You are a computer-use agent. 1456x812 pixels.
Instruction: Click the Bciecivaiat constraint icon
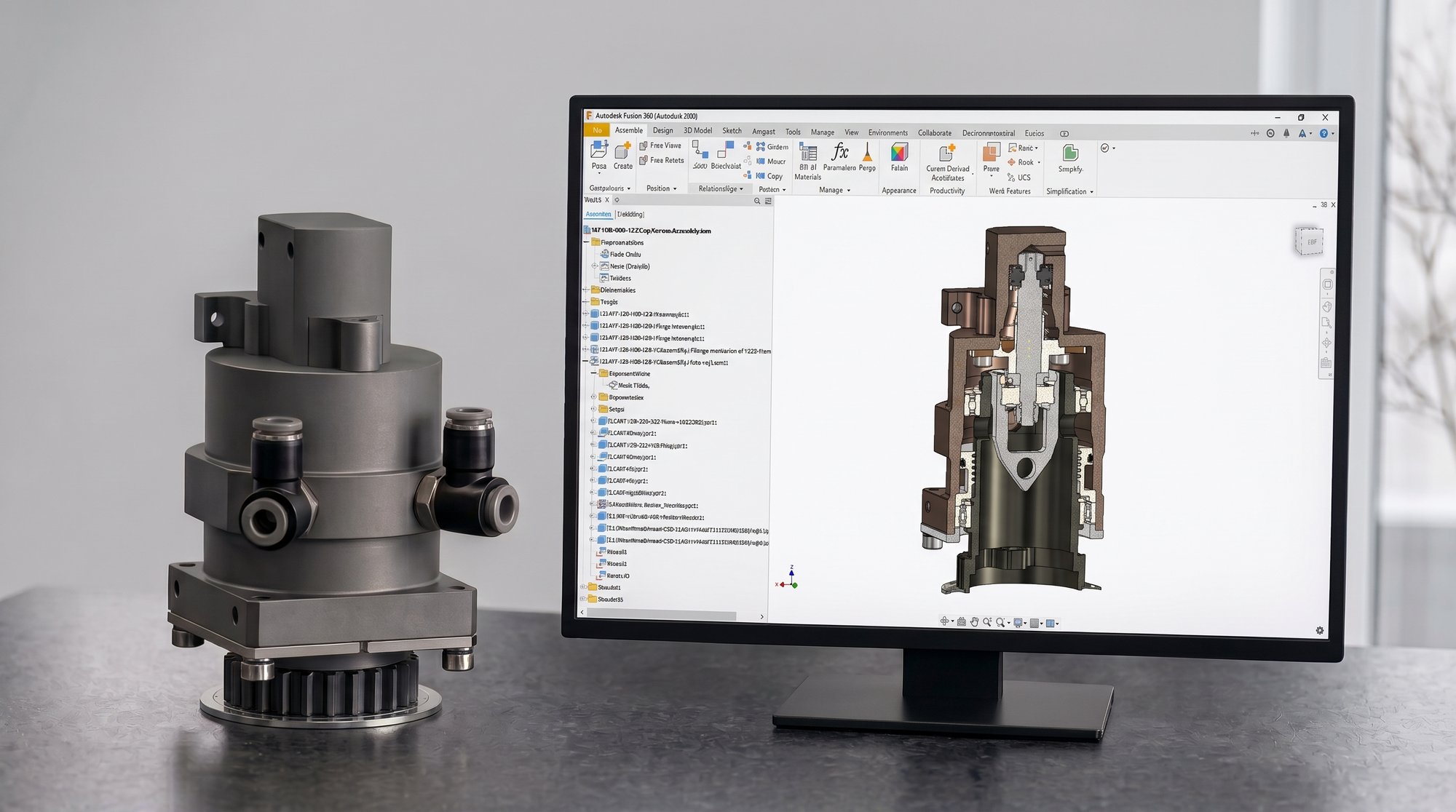(726, 150)
